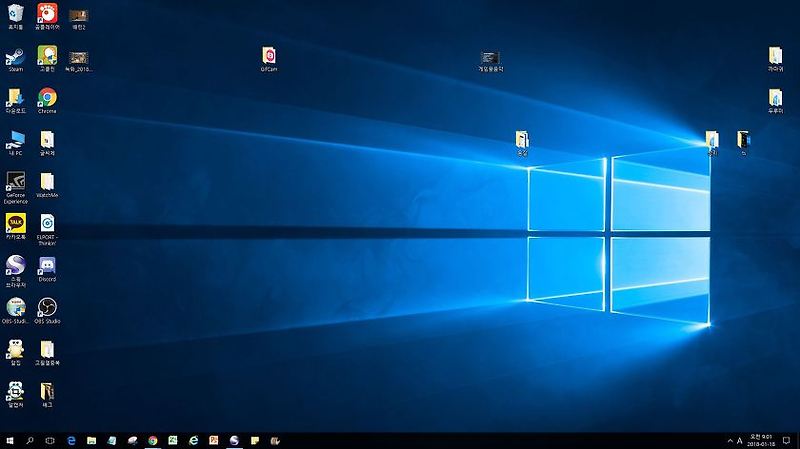
Task: Open the Action Center notifications icon
Action: [x=786, y=441]
